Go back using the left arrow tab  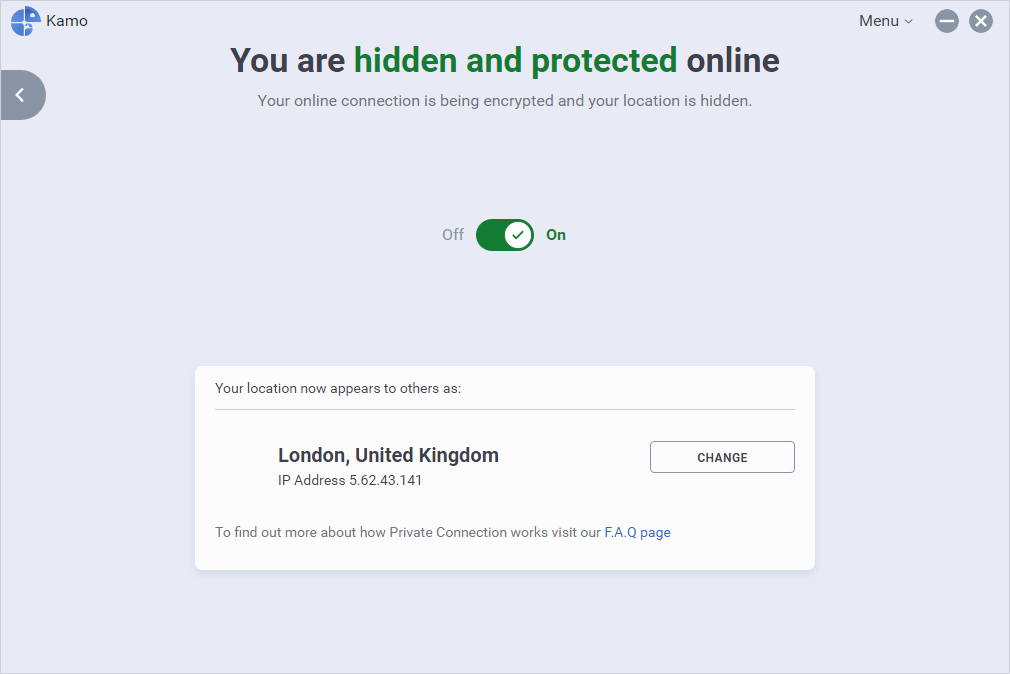pyautogui.click(x=21, y=95)
